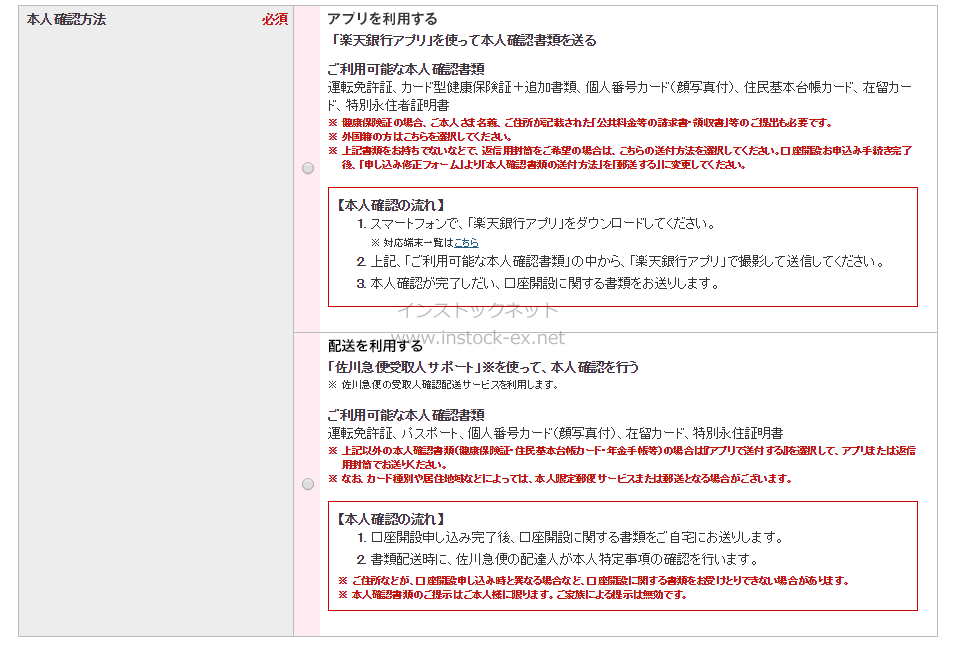Open the こちら link for 対応端末一覧
The width and height of the screenshot is (955, 650).
point(466,242)
